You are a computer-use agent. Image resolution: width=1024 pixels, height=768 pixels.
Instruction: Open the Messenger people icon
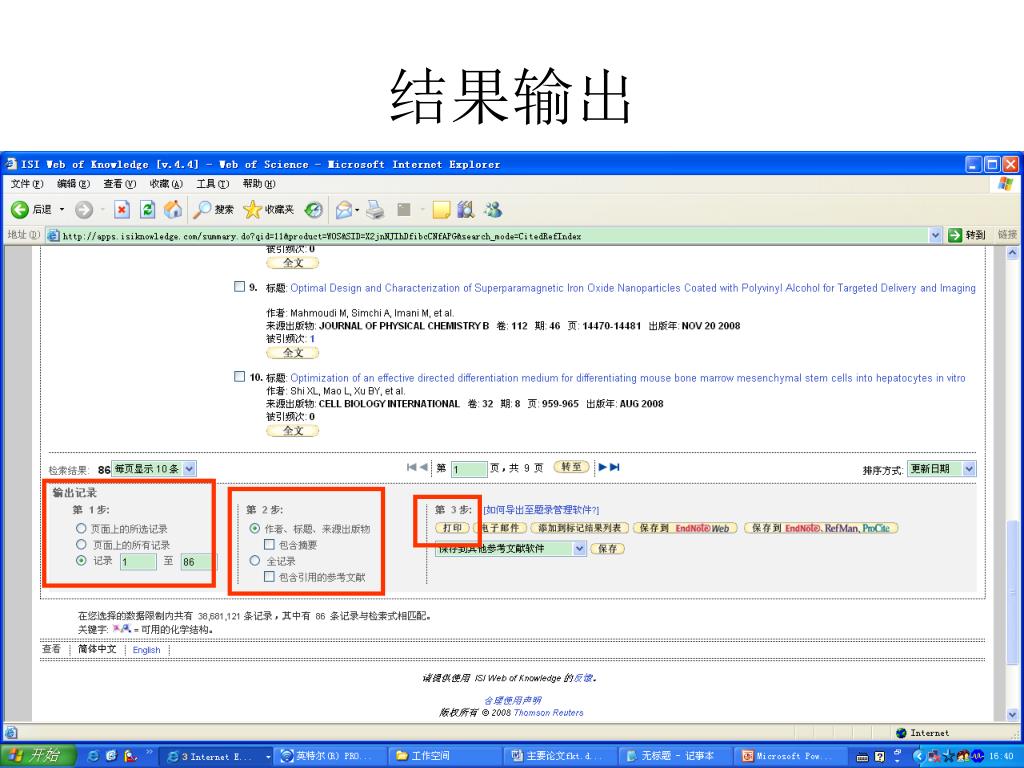493,210
